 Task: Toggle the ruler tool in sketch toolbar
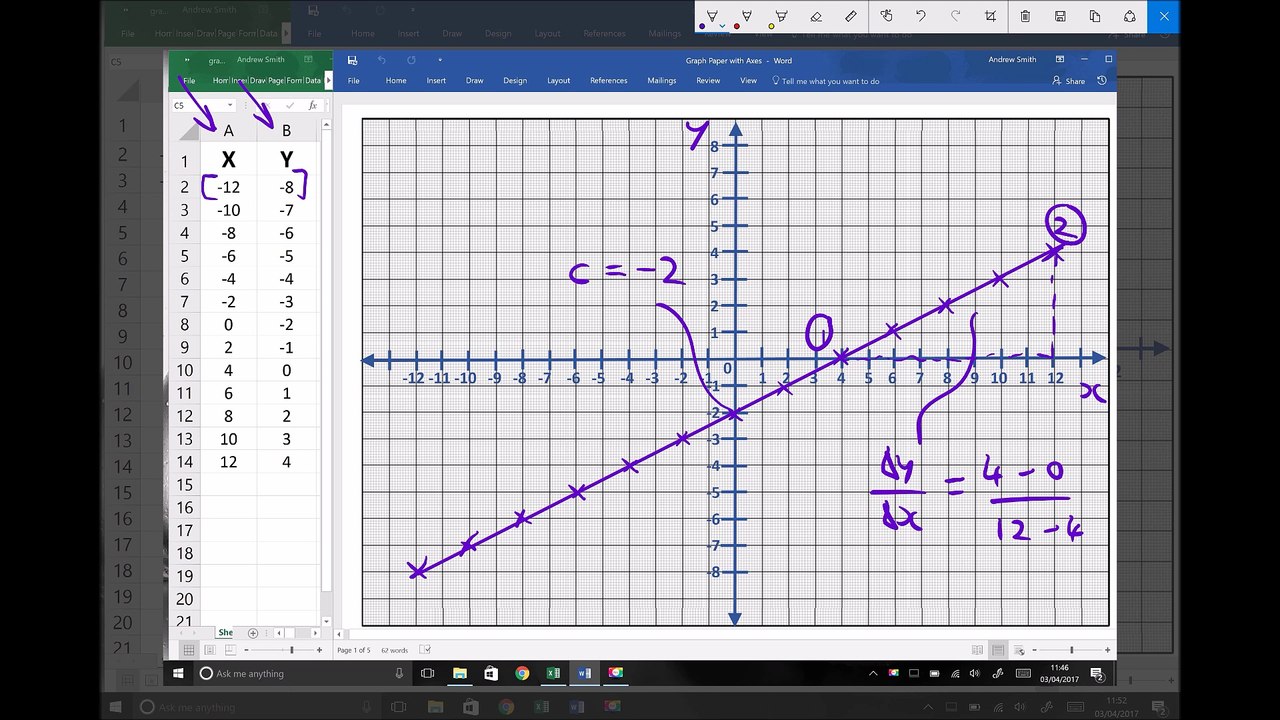pos(851,16)
